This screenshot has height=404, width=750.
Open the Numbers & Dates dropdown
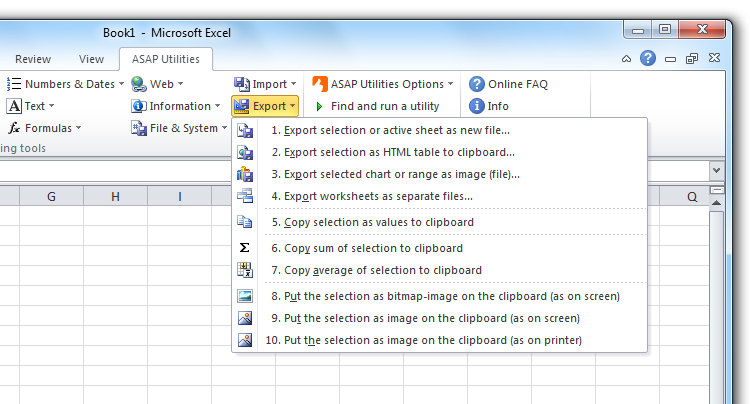(121, 84)
